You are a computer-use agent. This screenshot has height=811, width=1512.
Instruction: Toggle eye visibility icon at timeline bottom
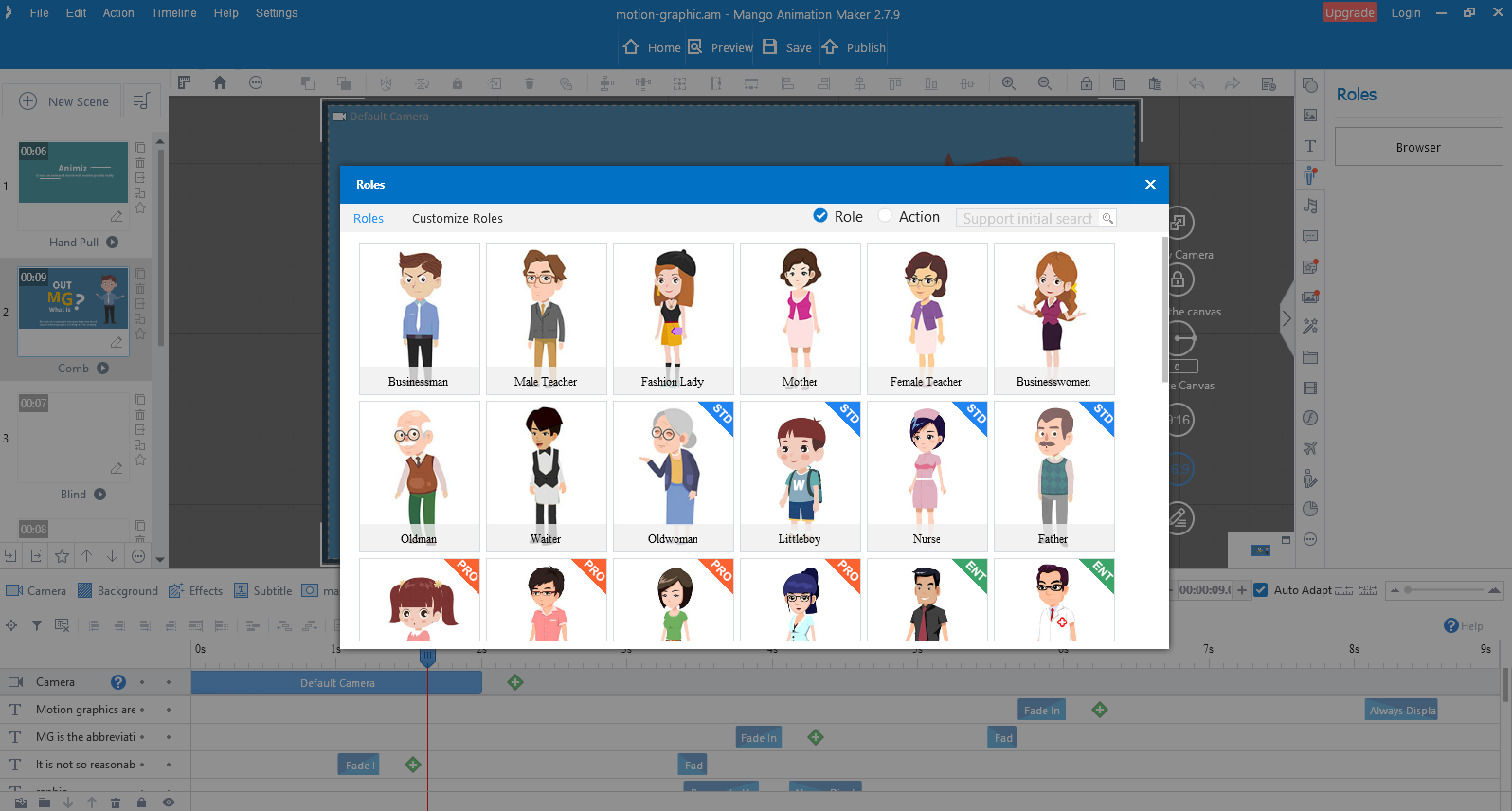[169, 802]
